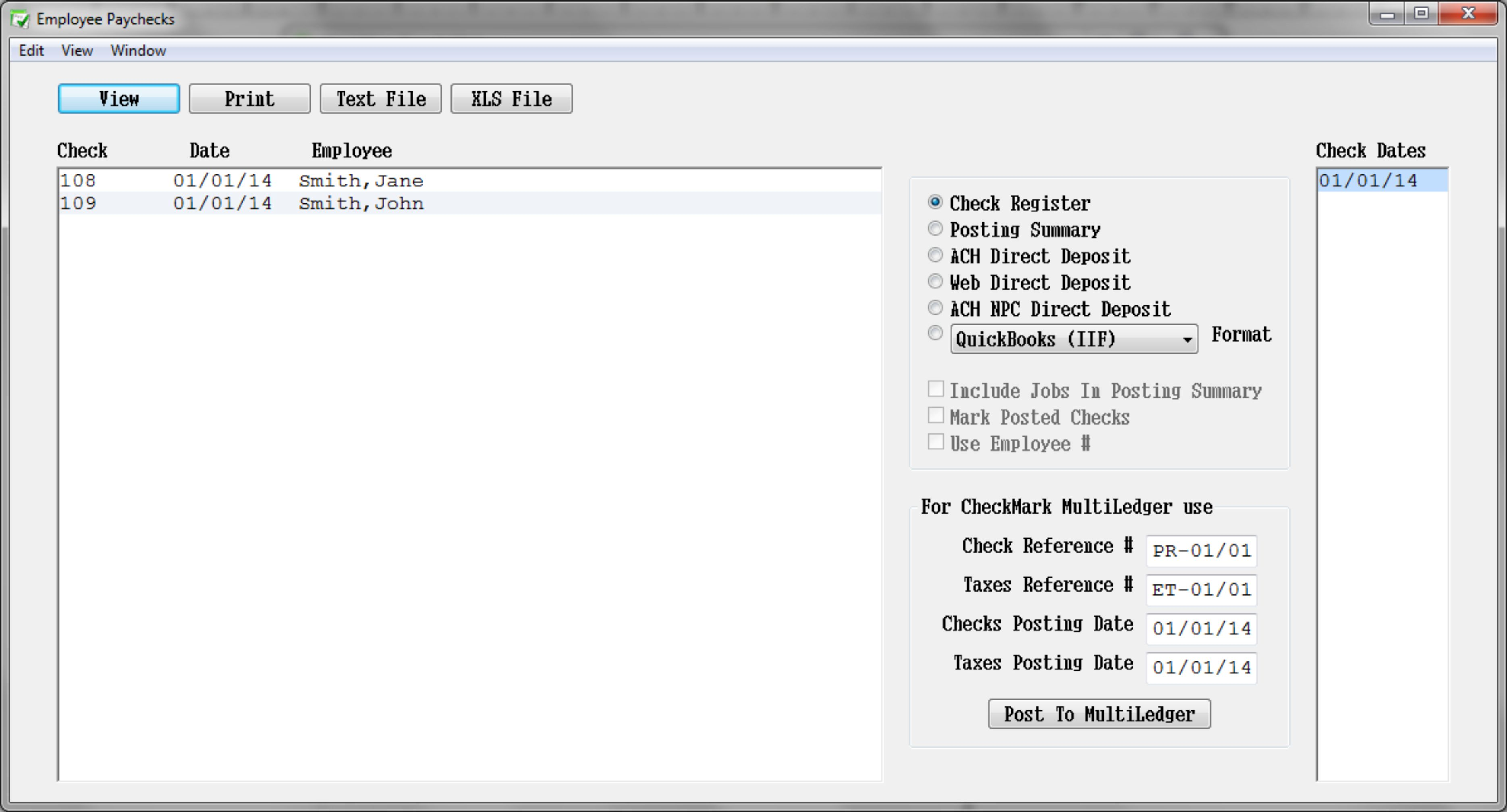Open the QuickBooks (IIF) format dropdown
Image resolution: width=1507 pixels, height=812 pixels.
[1073, 339]
